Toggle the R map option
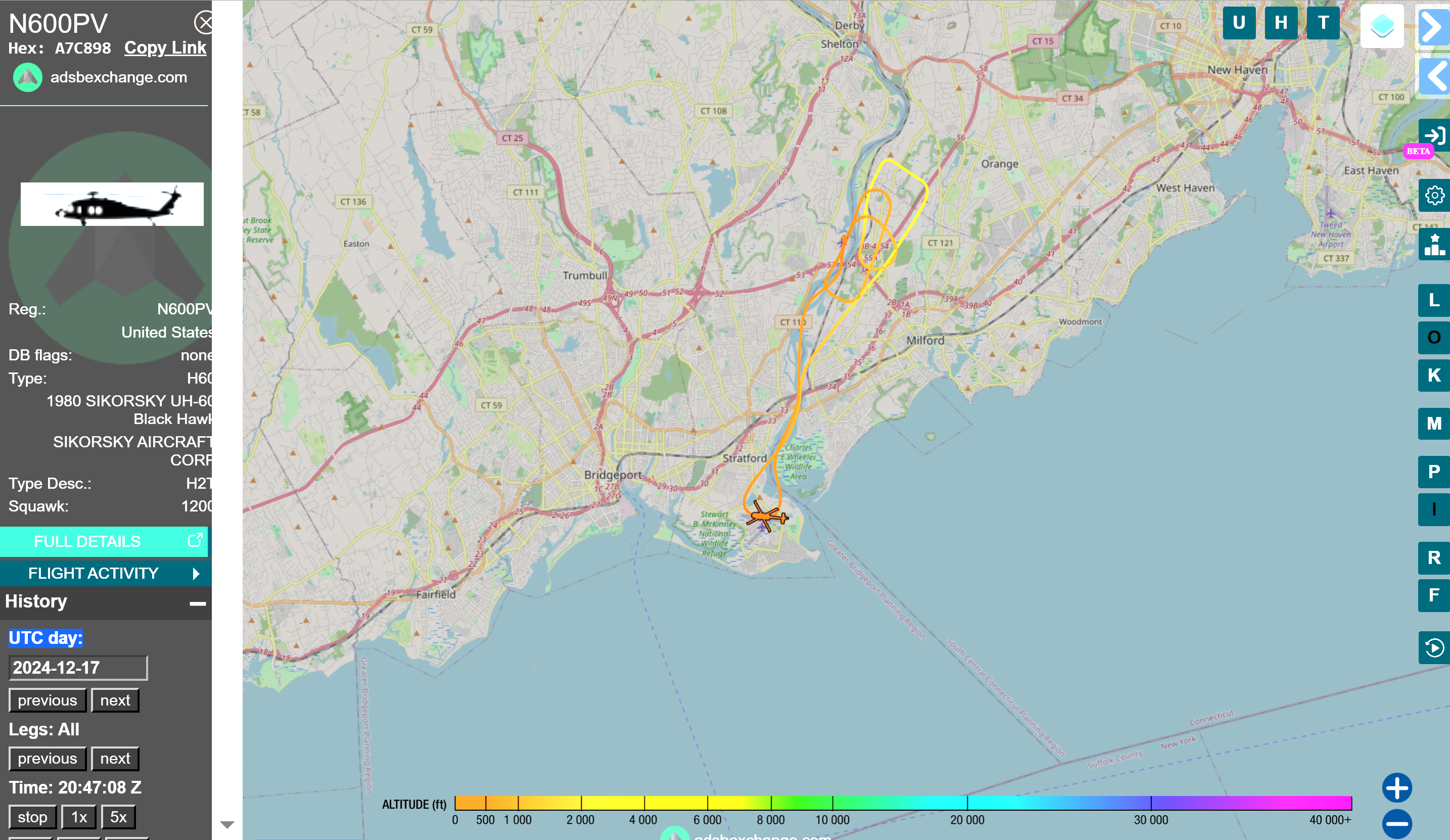1450x840 pixels. point(1434,558)
